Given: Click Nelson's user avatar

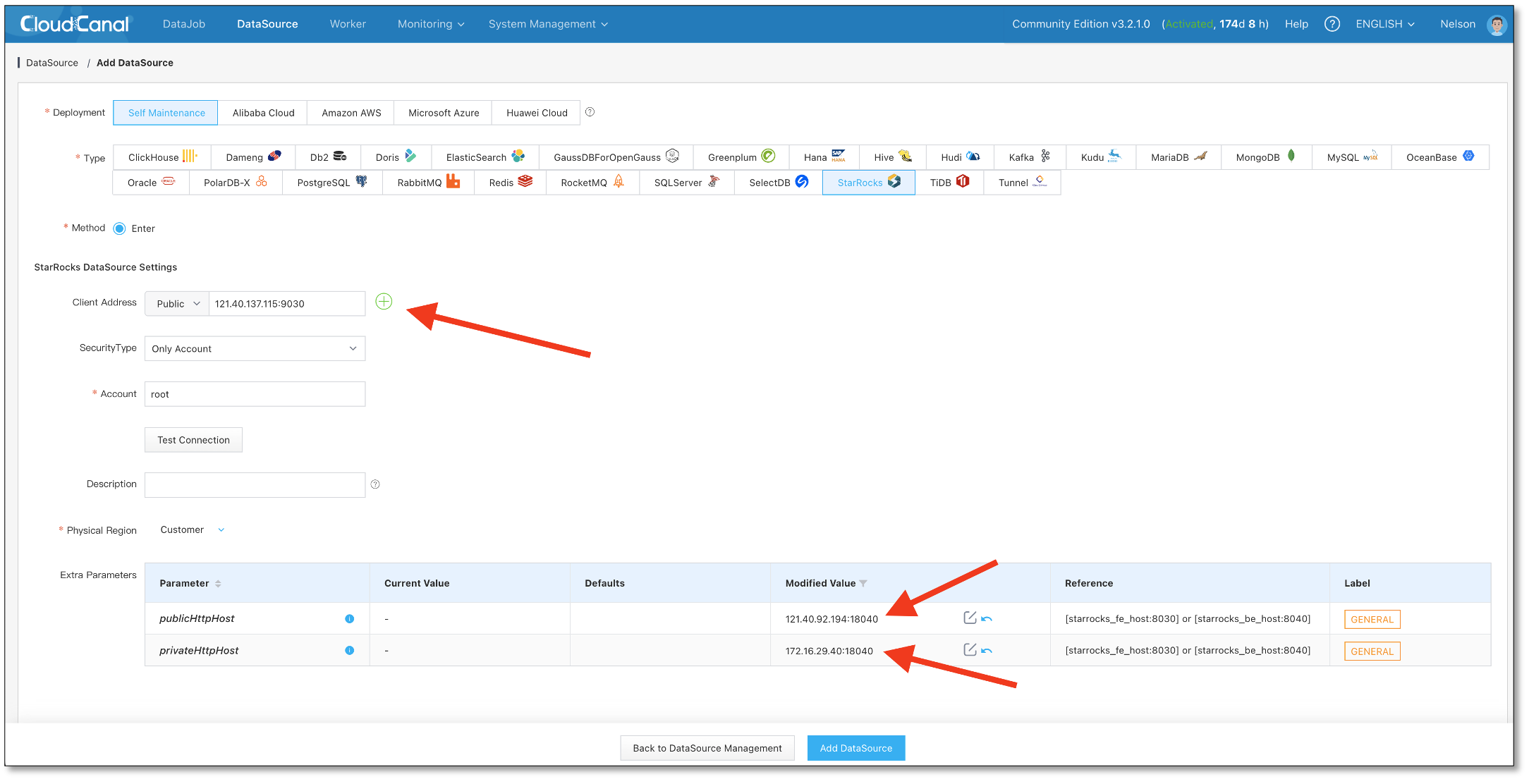Looking at the screenshot, I should click(1497, 25).
